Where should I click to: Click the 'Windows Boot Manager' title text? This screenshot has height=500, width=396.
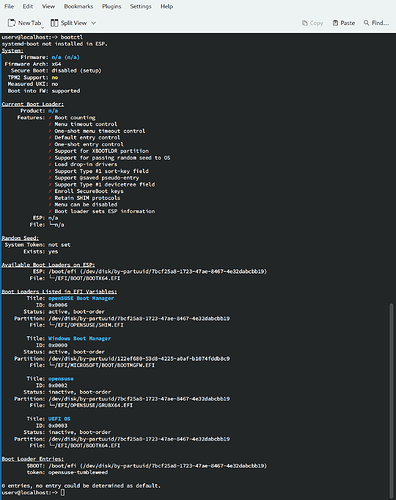coord(80,338)
